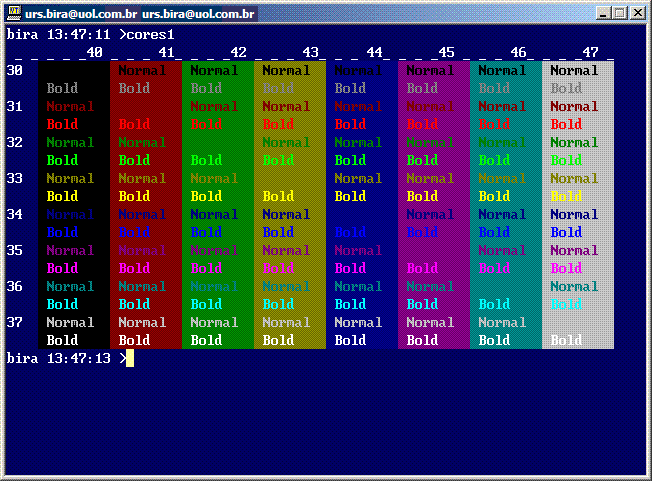Click the row label '32'
654x481 pixels.
(15, 142)
